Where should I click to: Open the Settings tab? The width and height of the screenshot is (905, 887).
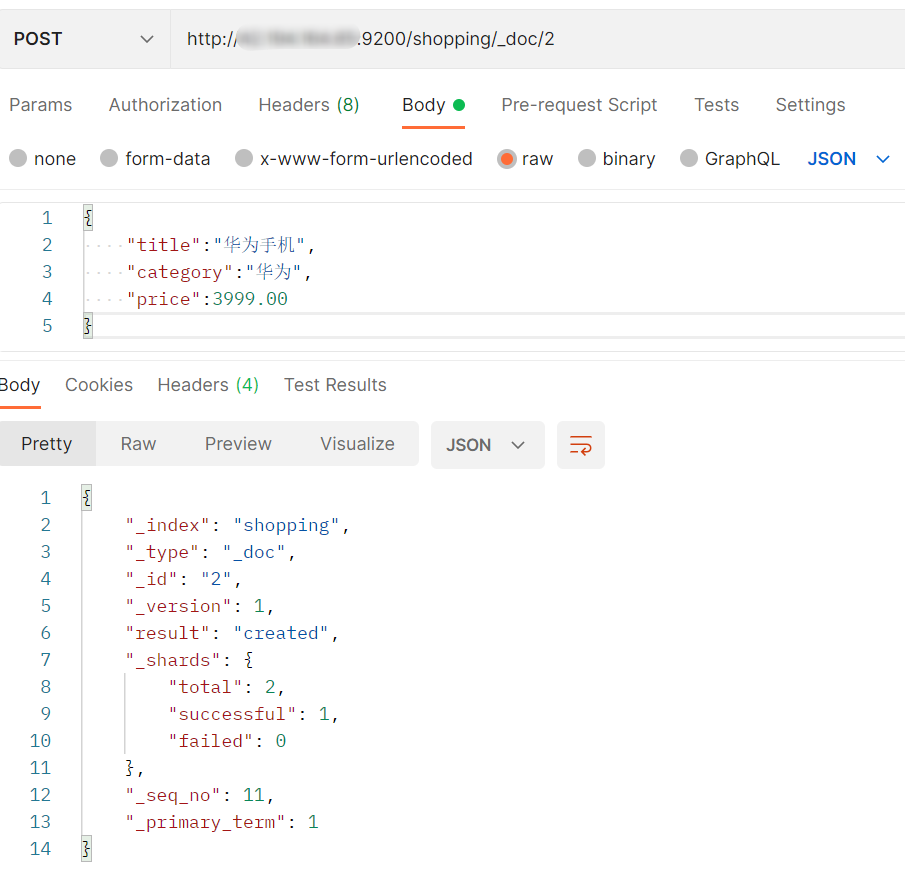click(x=810, y=105)
